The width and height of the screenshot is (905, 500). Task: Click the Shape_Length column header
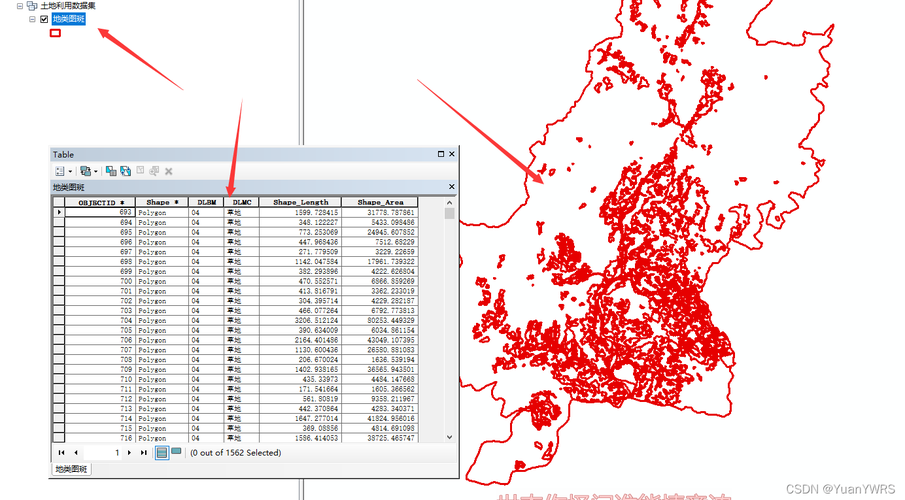click(300, 203)
